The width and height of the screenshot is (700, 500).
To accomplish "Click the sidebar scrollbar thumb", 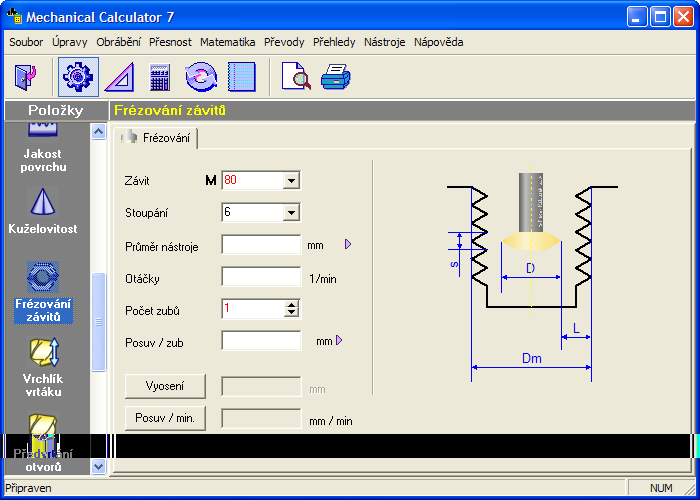I will coord(98,322).
